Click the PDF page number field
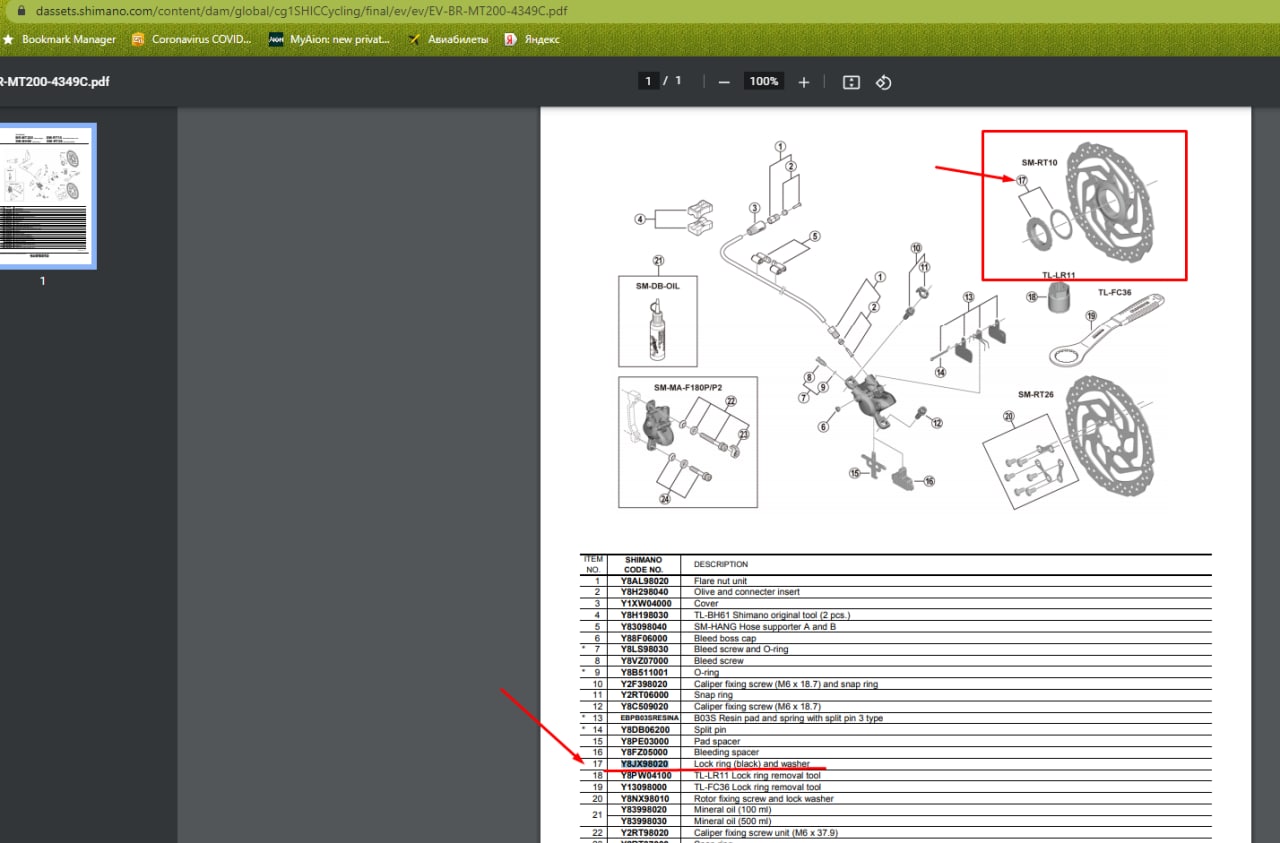The height and width of the screenshot is (843, 1280). point(649,81)
